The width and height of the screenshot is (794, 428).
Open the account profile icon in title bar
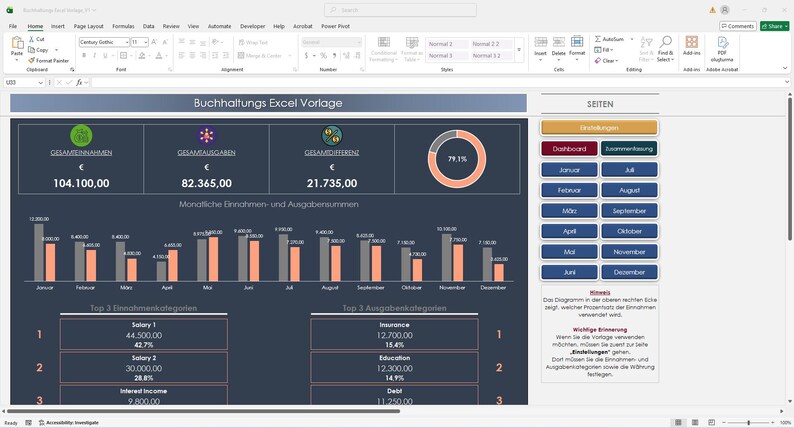pyautogui.click(x=725, y=10)
